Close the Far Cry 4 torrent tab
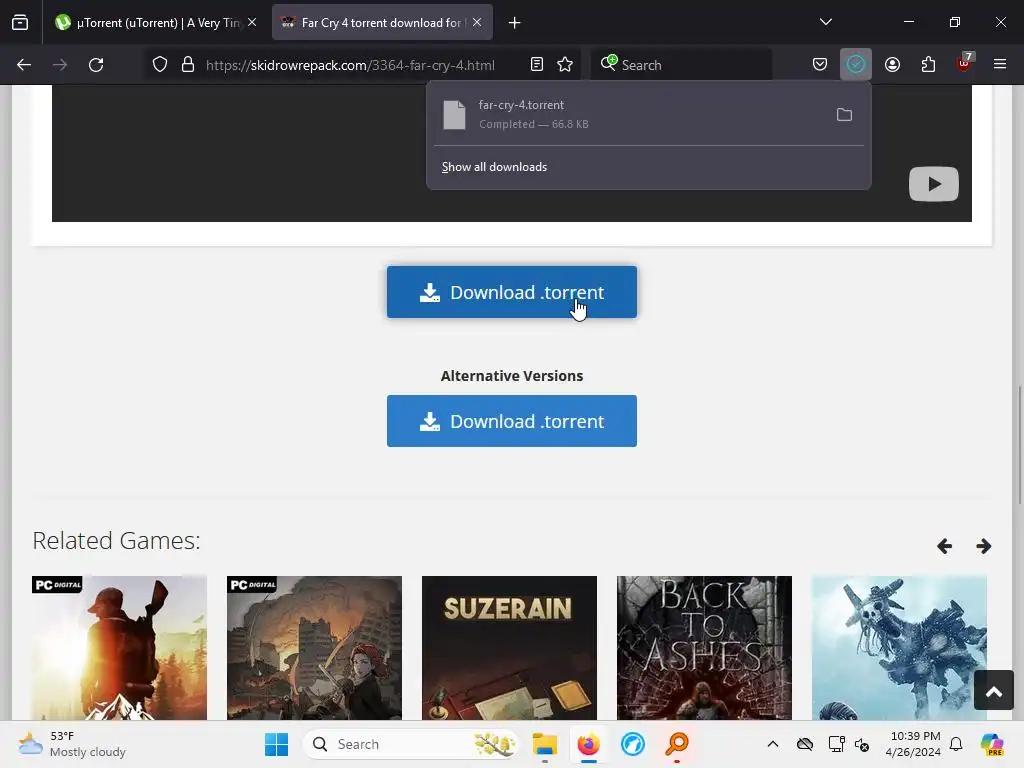 pos(477,22)
